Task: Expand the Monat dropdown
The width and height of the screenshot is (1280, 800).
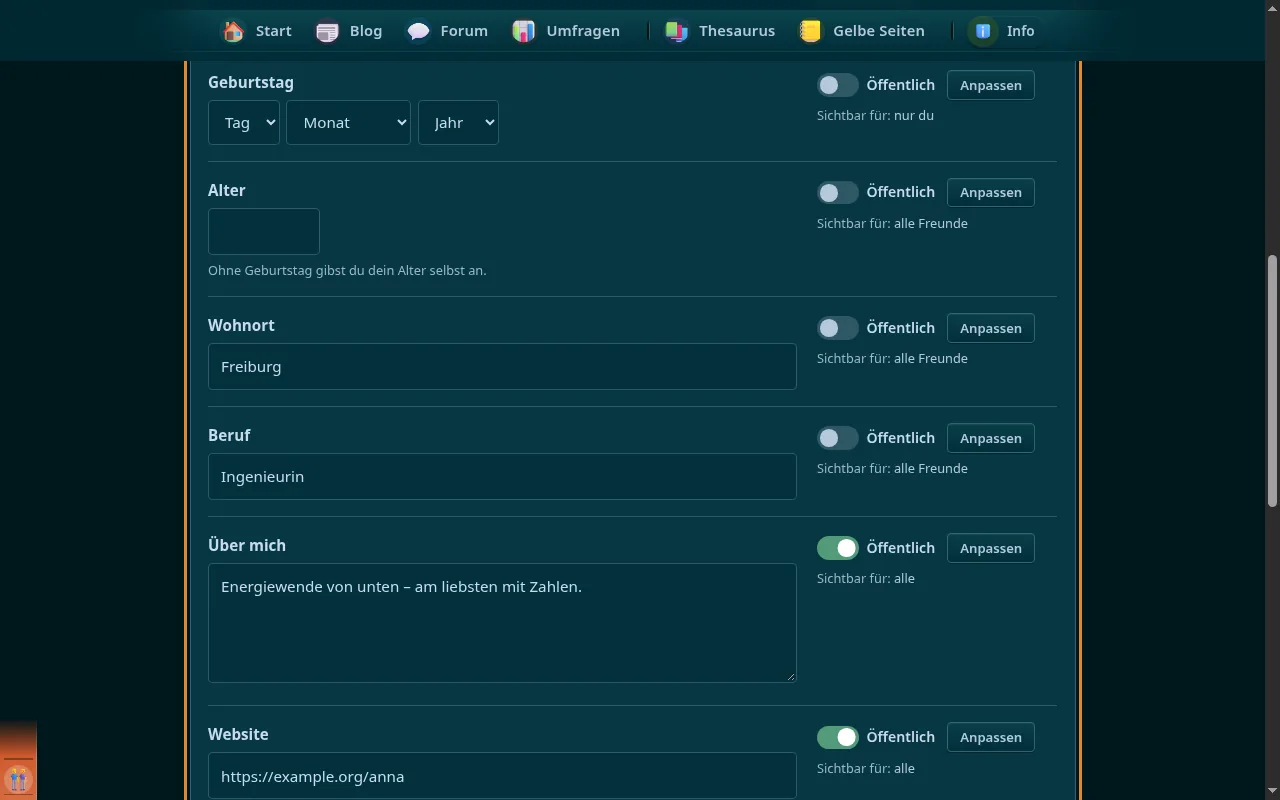Action: [348, 122]
